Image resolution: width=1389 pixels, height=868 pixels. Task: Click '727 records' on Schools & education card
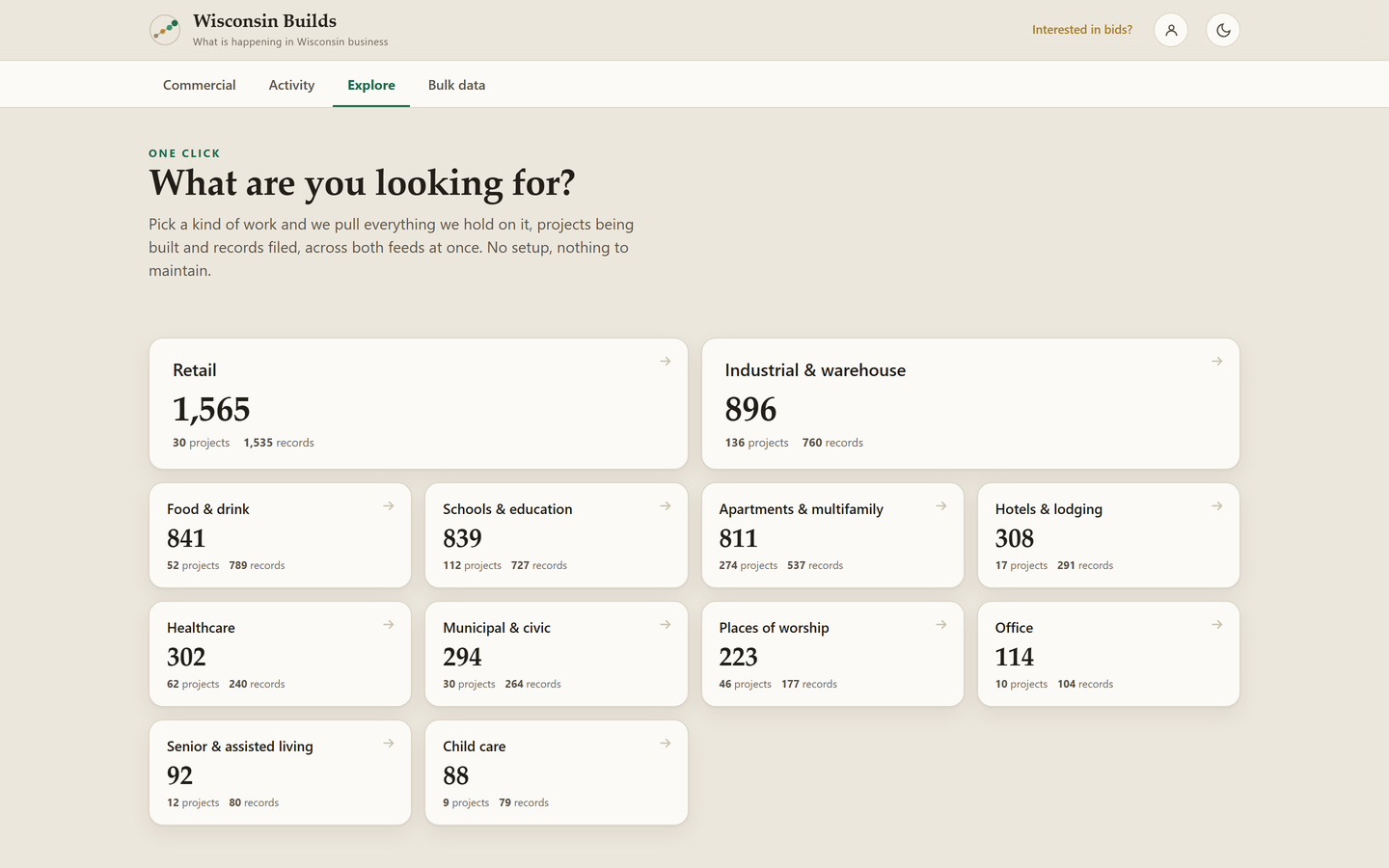(539, 565)
